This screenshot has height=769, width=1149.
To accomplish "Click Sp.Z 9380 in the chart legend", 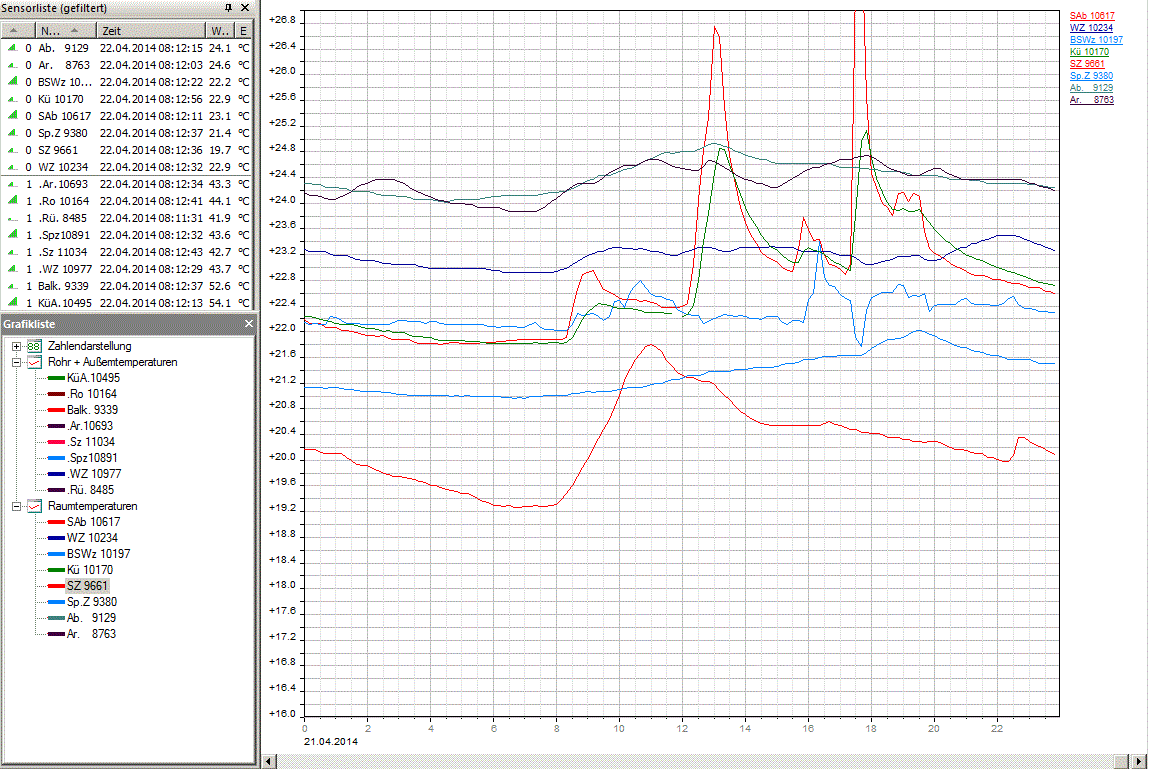I will tap(1091, 76).
